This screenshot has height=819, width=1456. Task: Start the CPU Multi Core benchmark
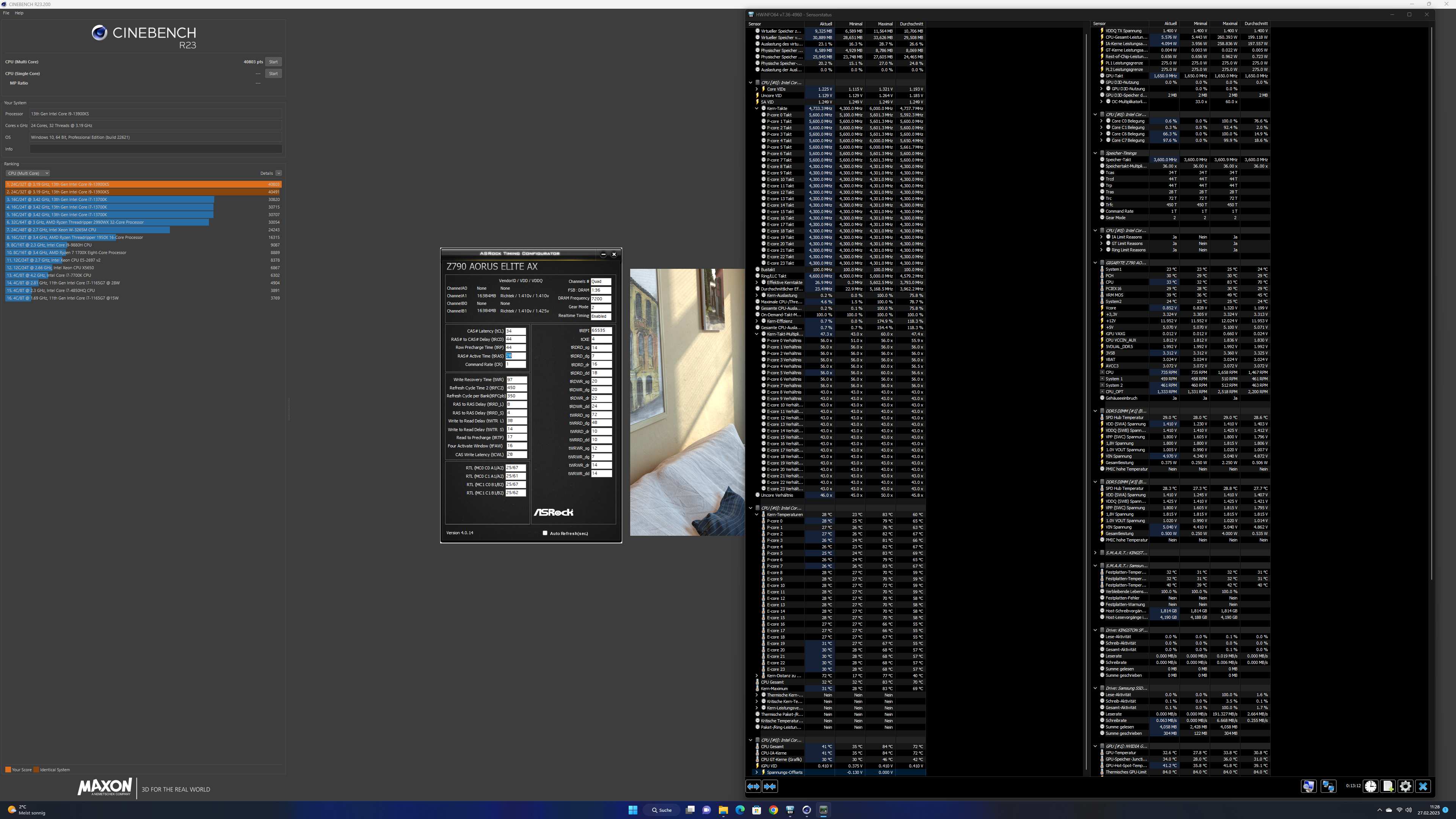coord(273,61)
